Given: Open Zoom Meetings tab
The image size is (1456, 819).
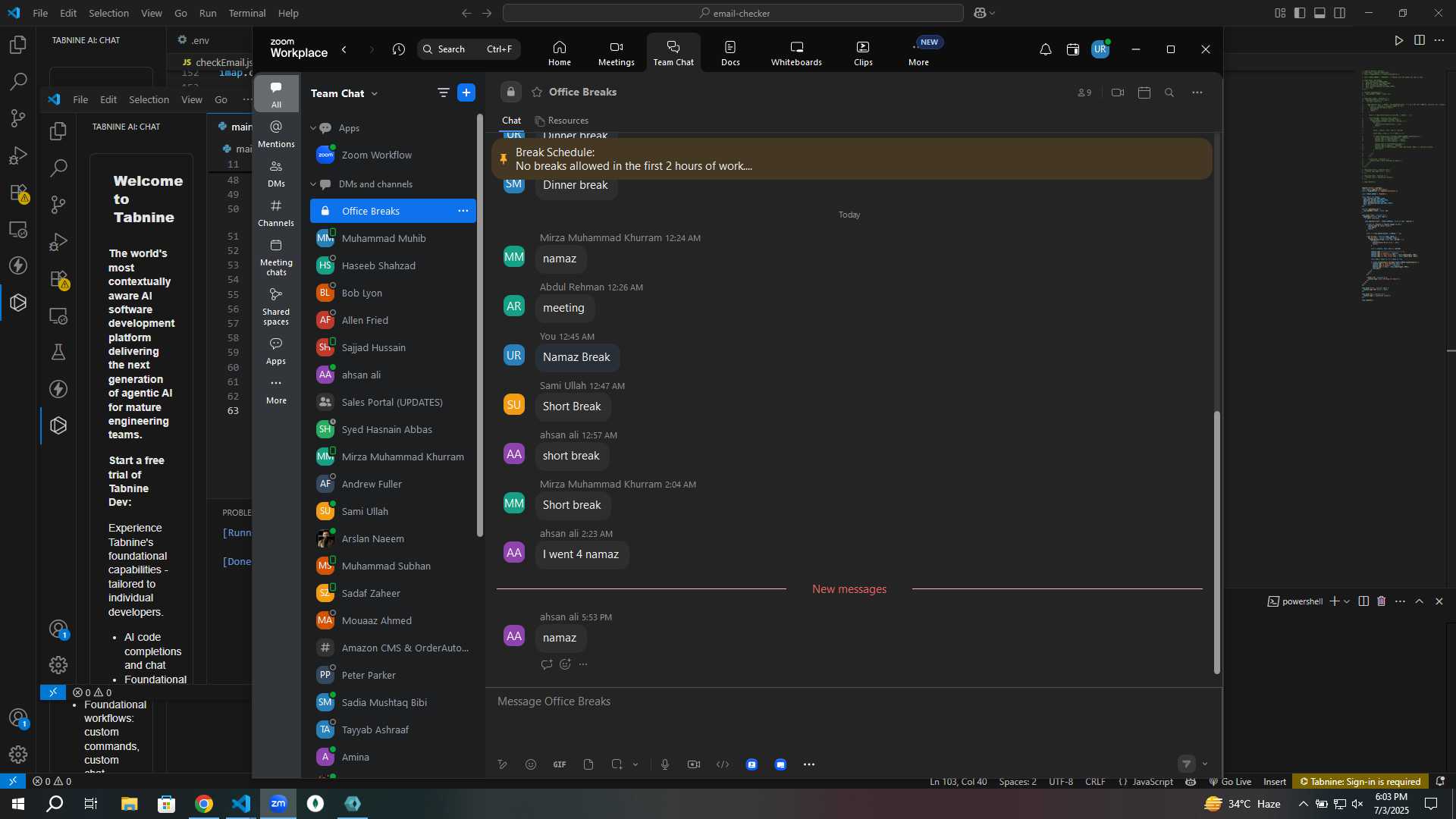Looking at the screenshot, I should coord(616,53).
